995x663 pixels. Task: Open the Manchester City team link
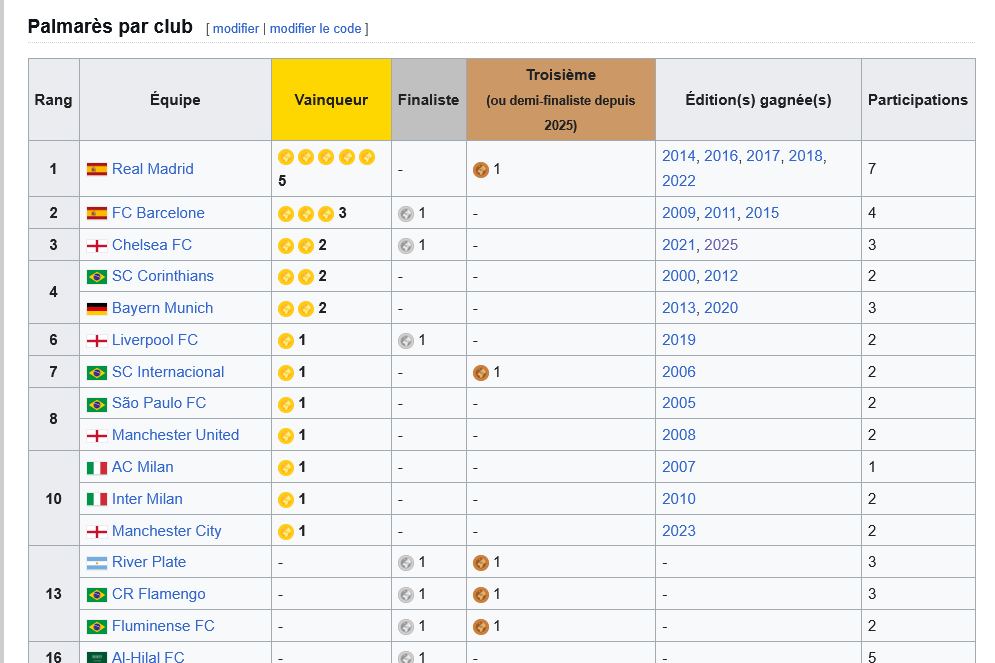click(x=166, y=530)
